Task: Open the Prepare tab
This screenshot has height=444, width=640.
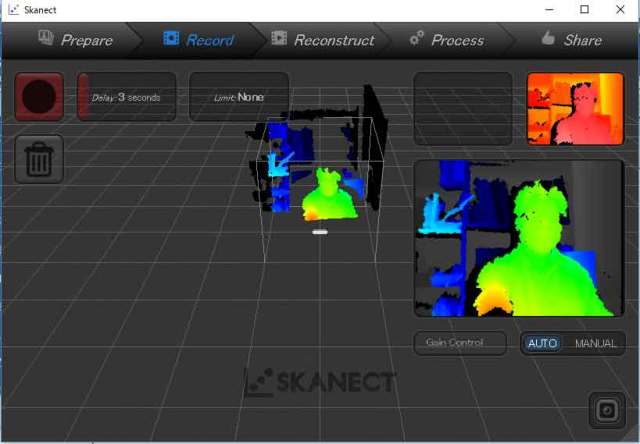Action: [x=76, y=40]
